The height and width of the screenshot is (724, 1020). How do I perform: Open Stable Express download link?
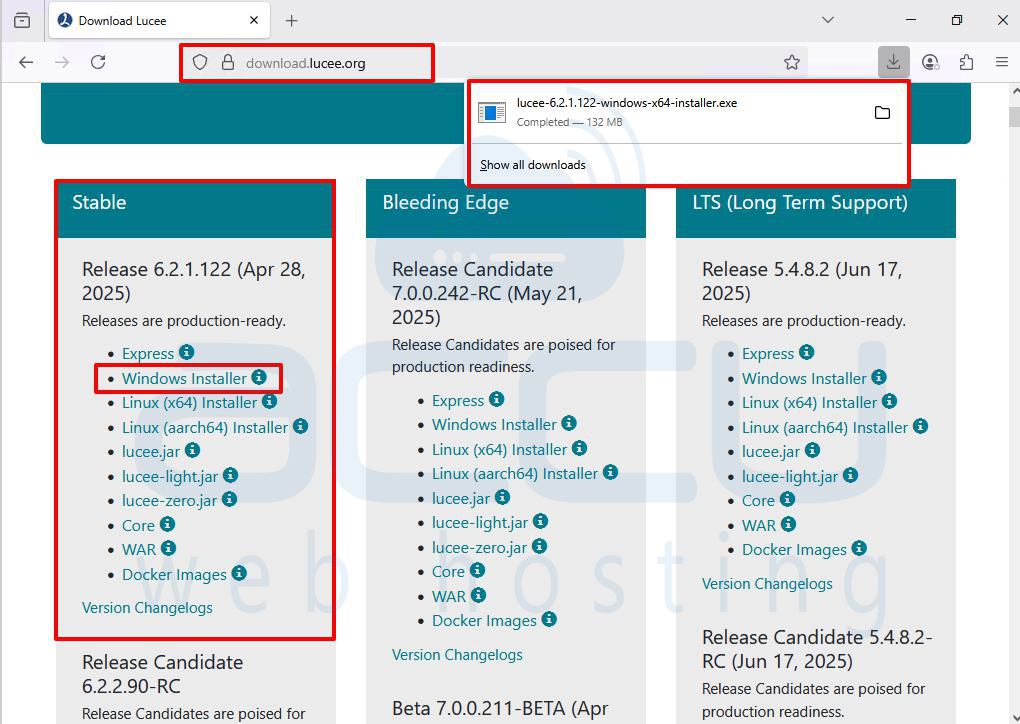pyautogui.click(x=148, y=354)
